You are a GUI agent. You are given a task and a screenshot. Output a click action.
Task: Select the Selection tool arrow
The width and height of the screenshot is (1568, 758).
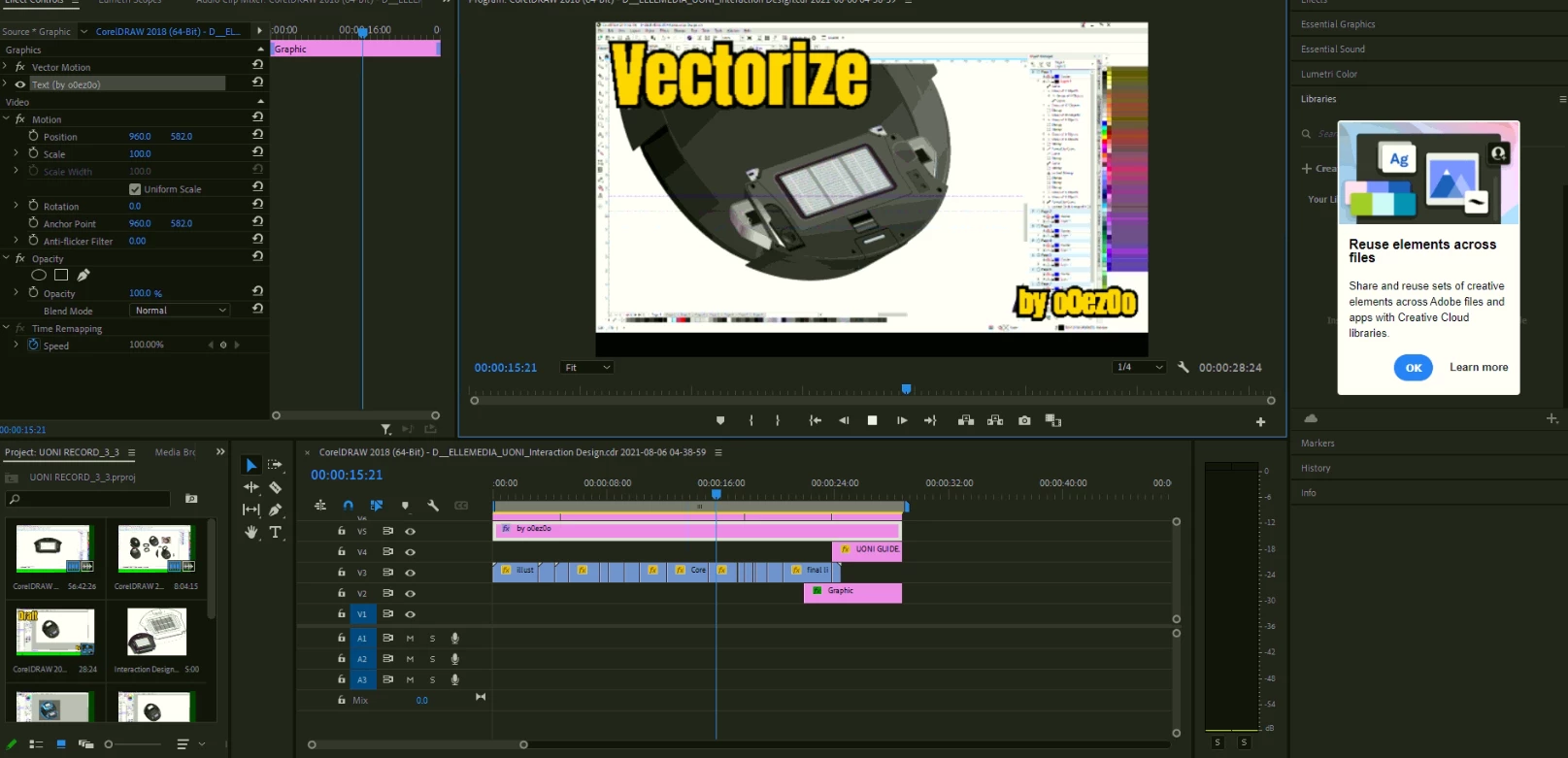click(x=251, y=465)
